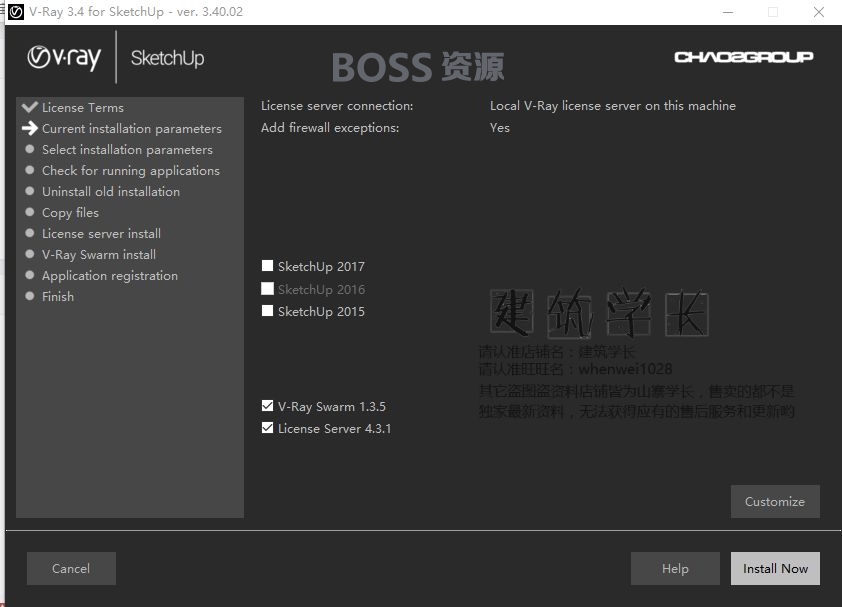Click the Install Now button
This screenshot has width=842, height=607.
click(775, 568)
